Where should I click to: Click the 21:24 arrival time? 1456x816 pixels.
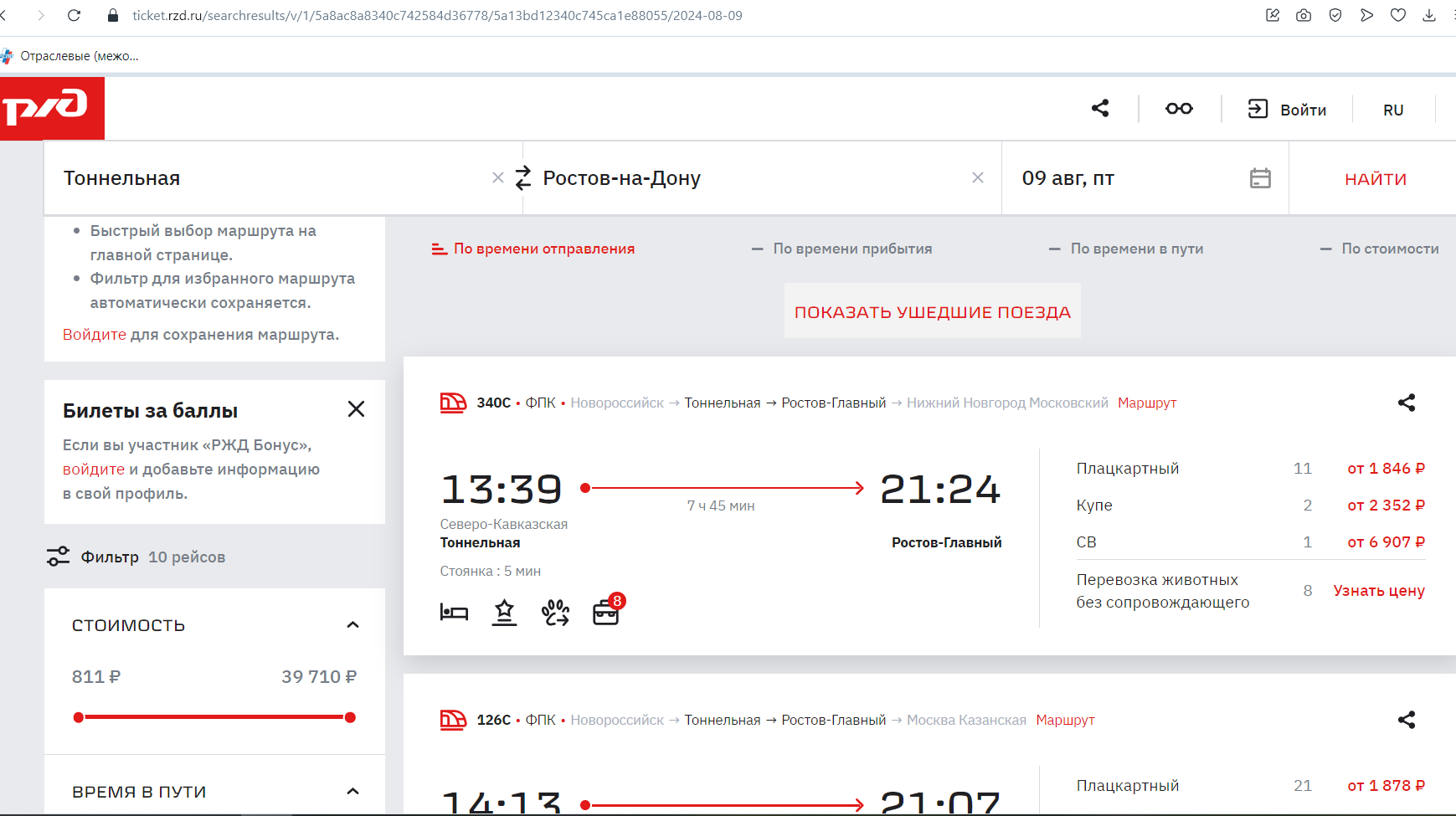coord(940,489)
